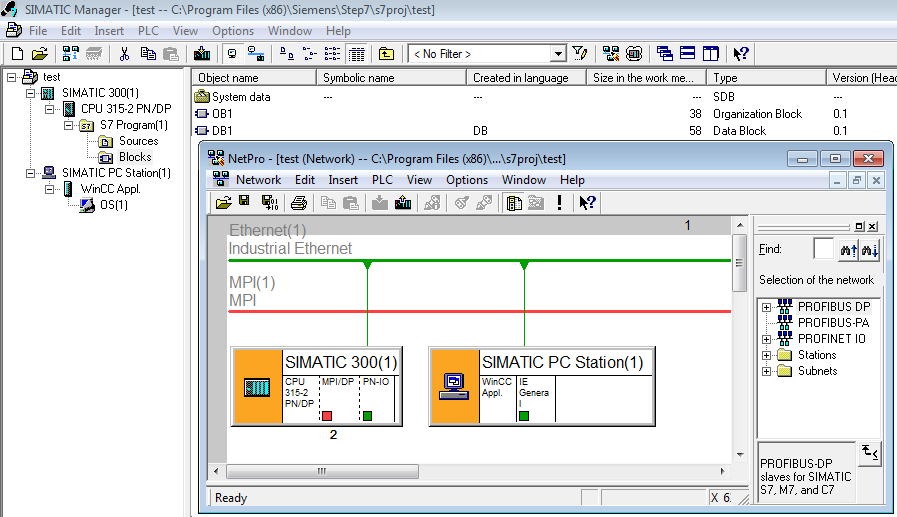
Task: Click the Cut scissors icon
Action: coord(124,54)
